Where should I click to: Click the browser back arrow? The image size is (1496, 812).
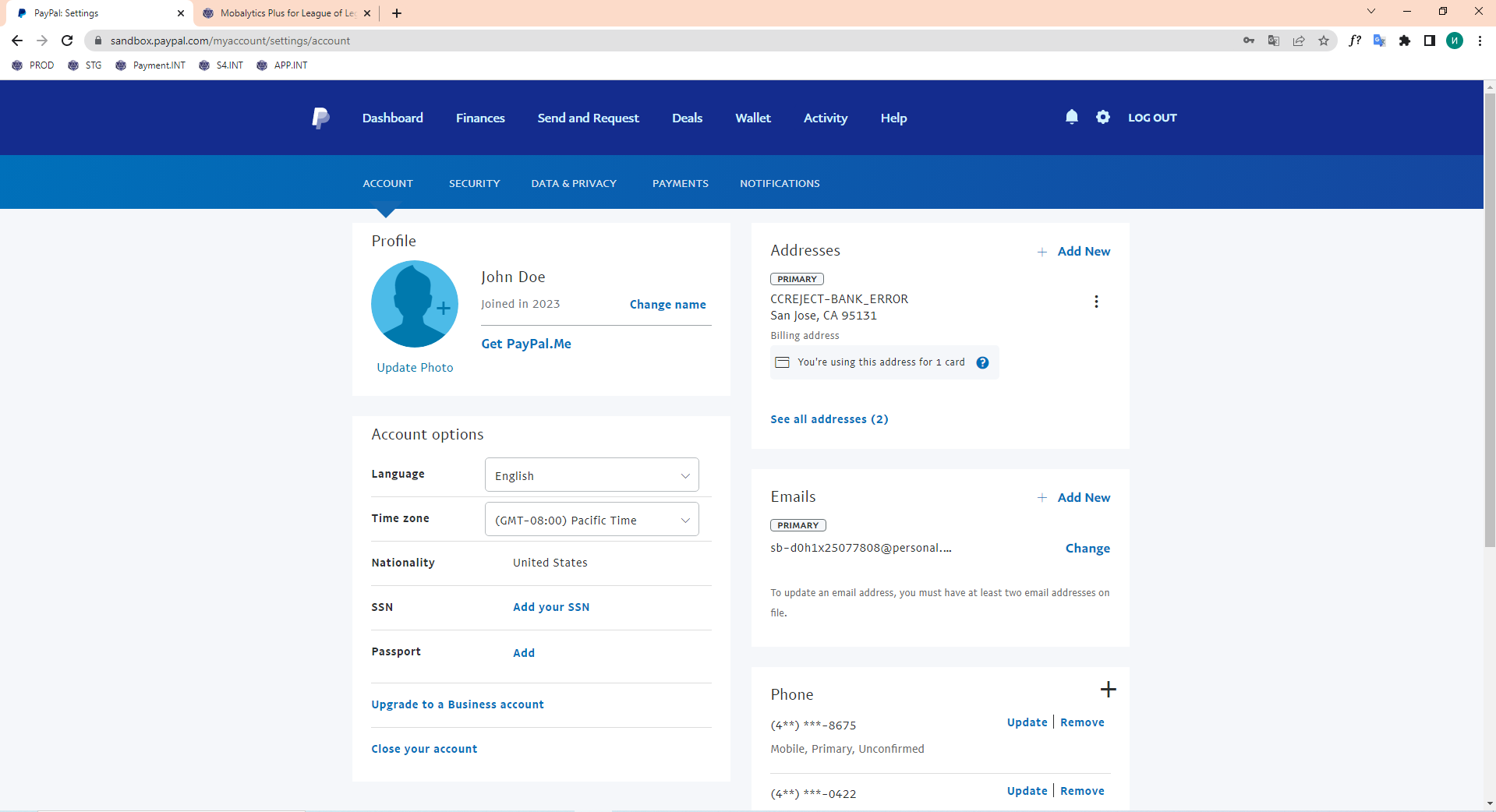click(17, 41)
